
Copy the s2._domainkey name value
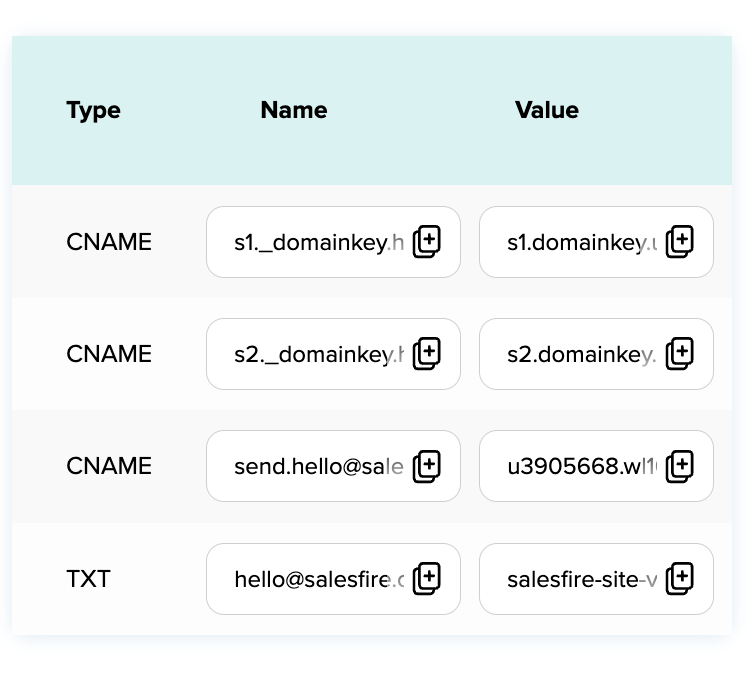(427, 354)
